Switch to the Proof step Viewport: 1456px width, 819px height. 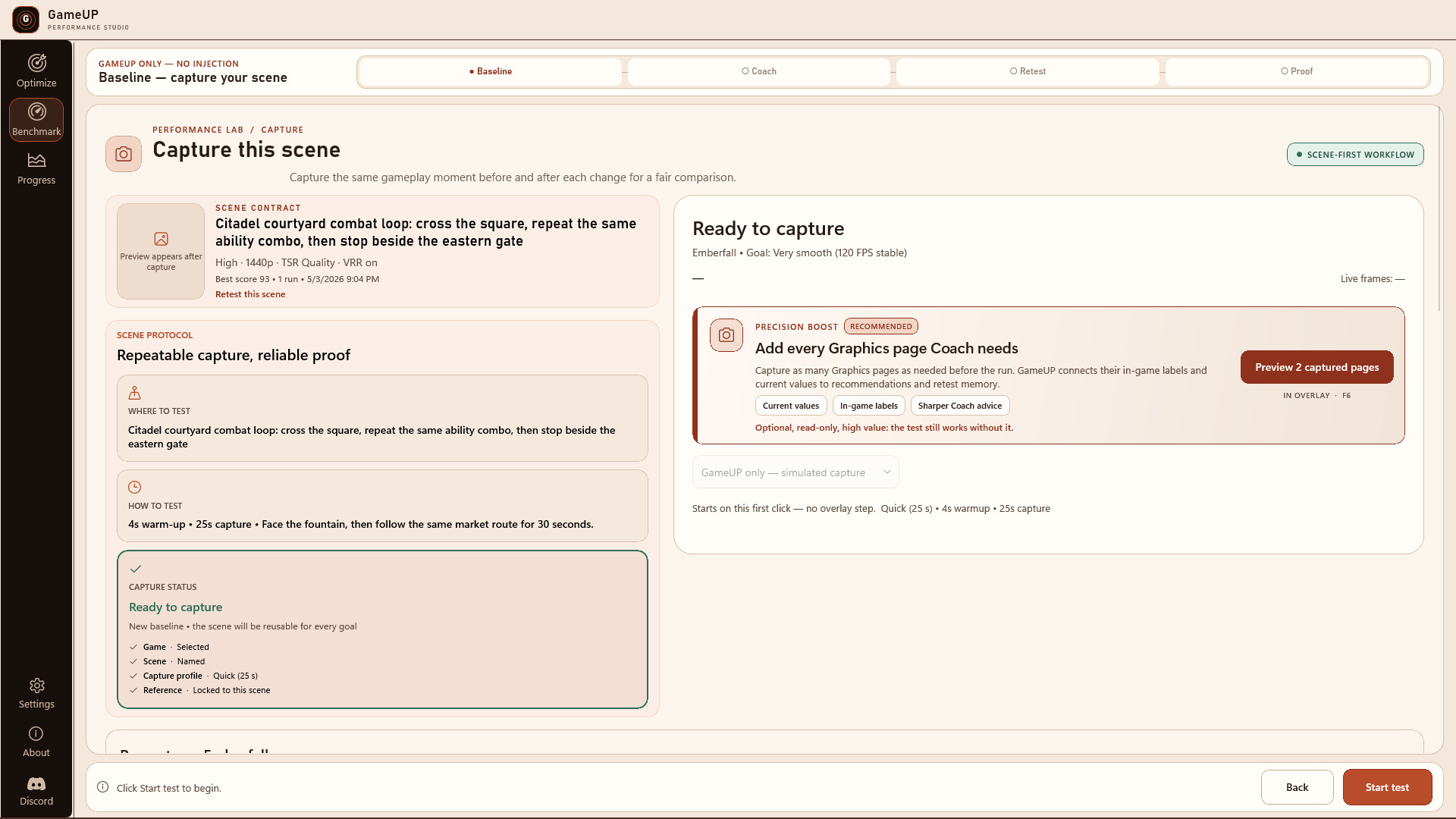1297,71
